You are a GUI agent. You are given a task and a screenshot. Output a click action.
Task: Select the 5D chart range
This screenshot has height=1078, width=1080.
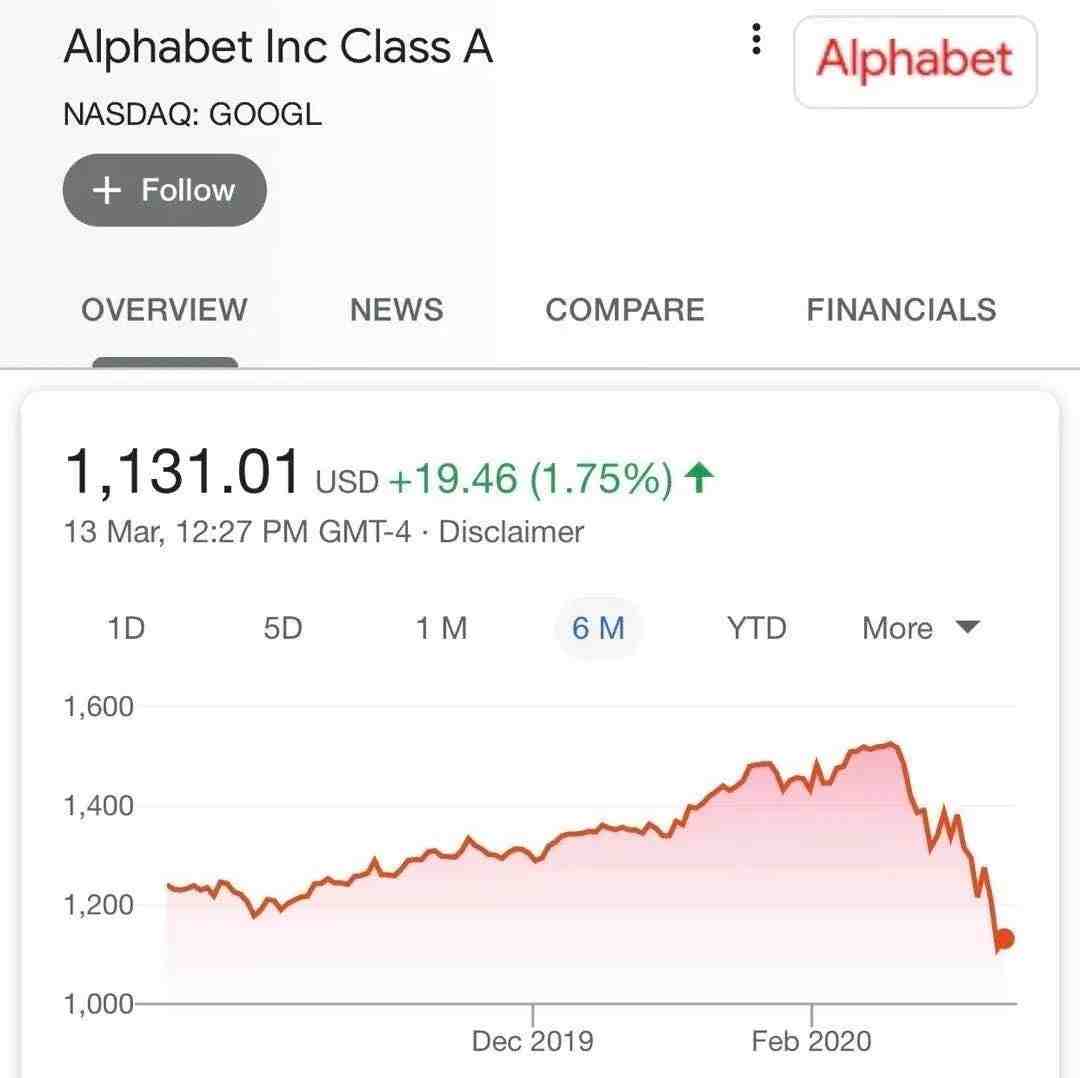(x=283, y=628)
